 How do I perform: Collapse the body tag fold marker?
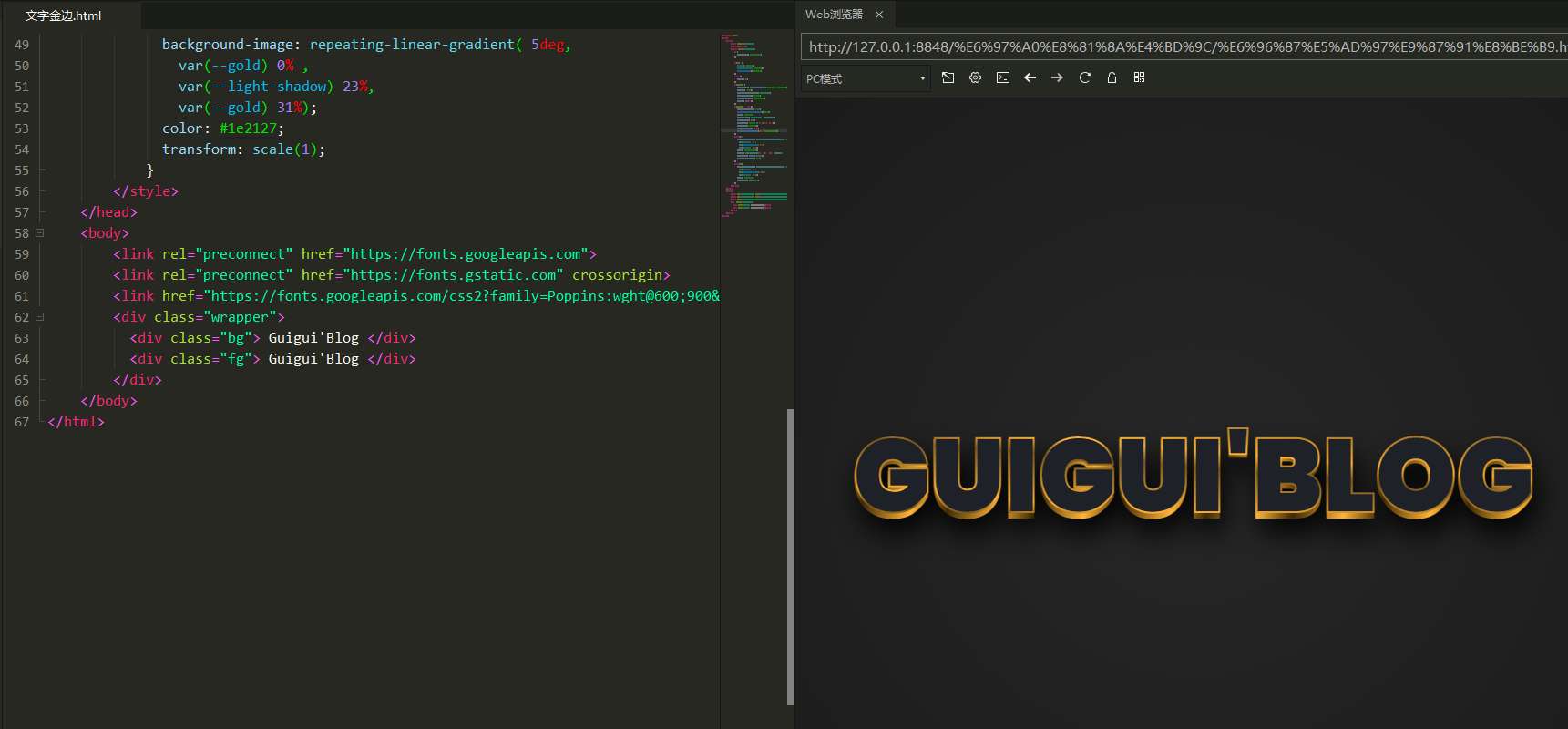tap(39, 233)
